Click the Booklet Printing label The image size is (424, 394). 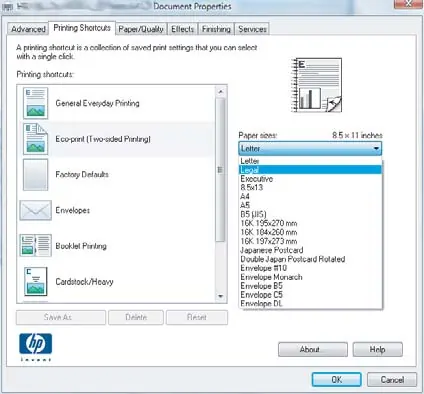point(81,246)
